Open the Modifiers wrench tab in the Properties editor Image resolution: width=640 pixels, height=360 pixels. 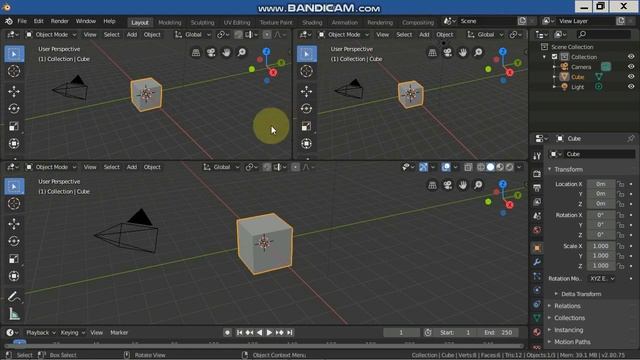click(x=537, y=262)
